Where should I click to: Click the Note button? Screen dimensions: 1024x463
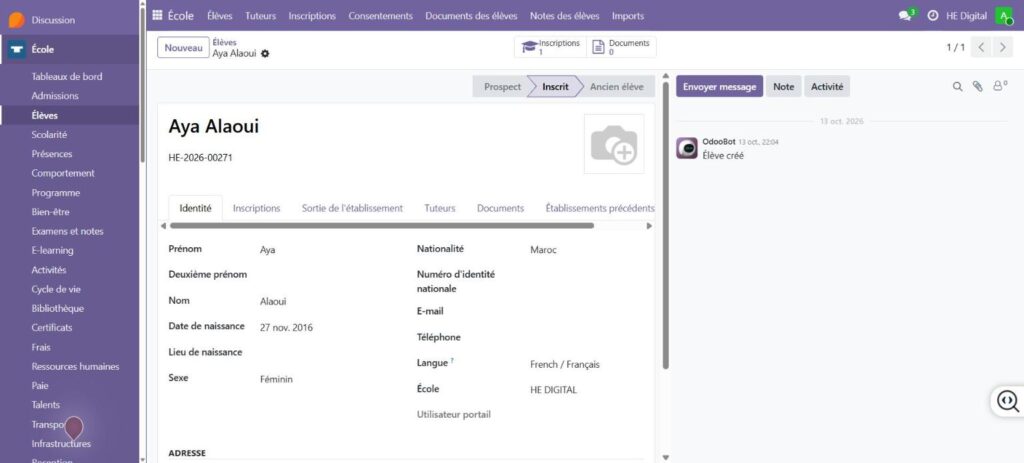784,86
